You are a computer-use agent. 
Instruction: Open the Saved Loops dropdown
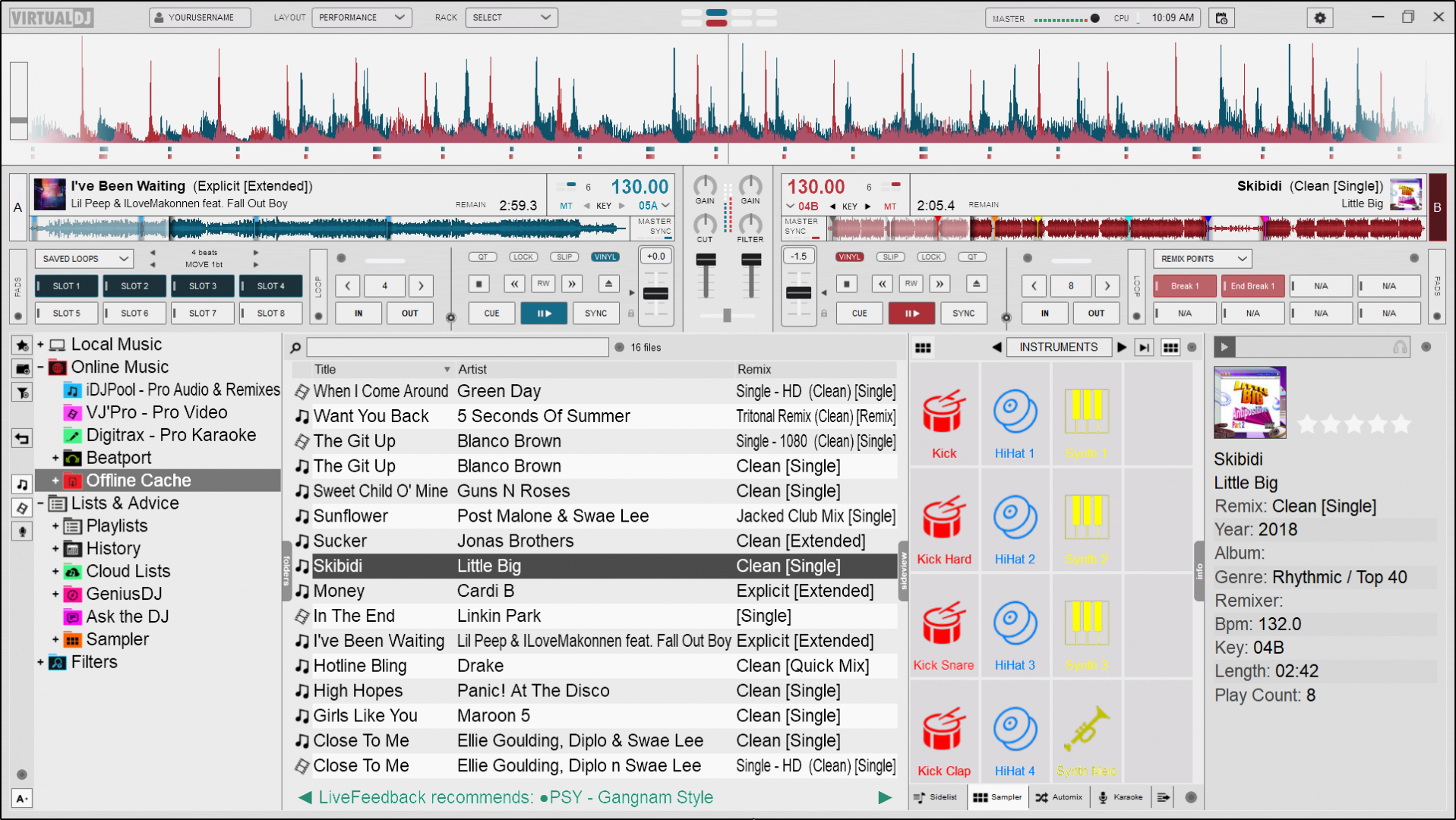coord(84,259)
